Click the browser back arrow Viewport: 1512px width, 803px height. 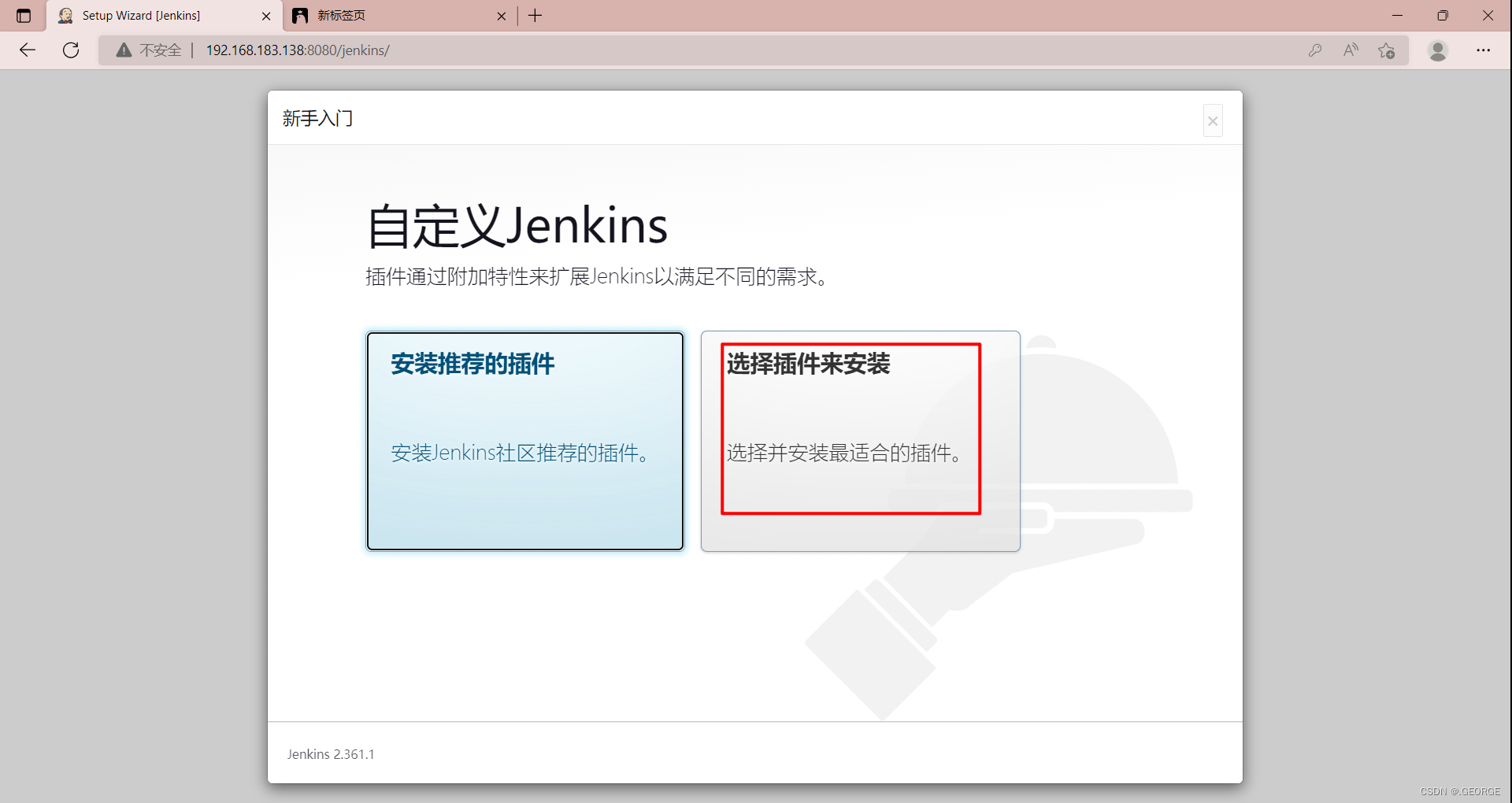28,50
